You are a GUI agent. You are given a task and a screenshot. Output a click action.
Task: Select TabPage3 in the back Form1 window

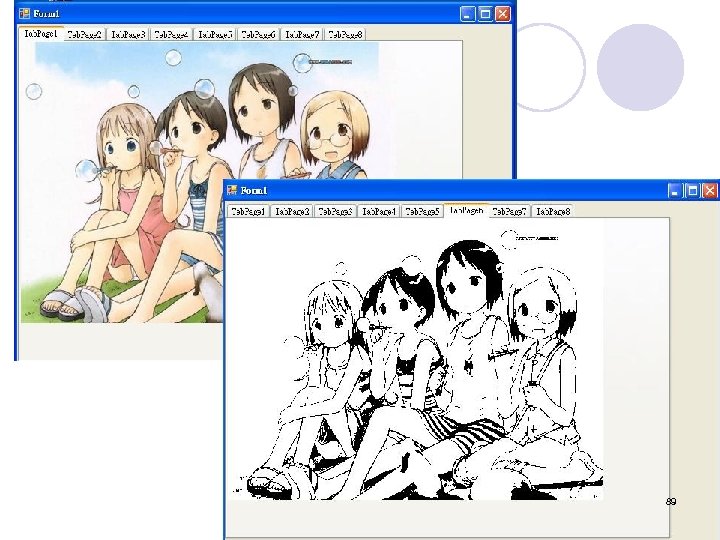point(128,34)
